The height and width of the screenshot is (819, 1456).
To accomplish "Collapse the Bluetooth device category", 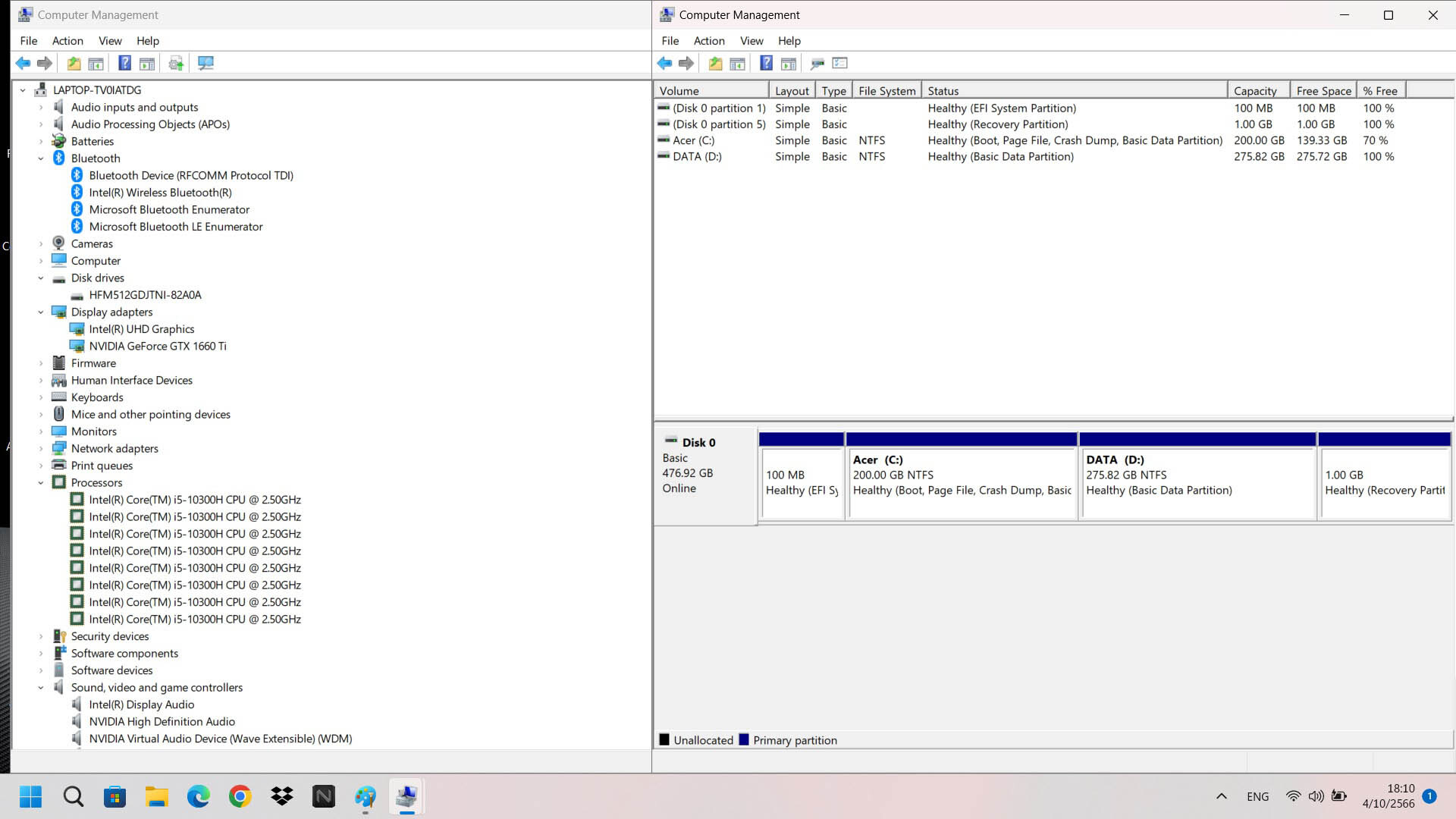I will pyautogui.click(x=41, y=158).
